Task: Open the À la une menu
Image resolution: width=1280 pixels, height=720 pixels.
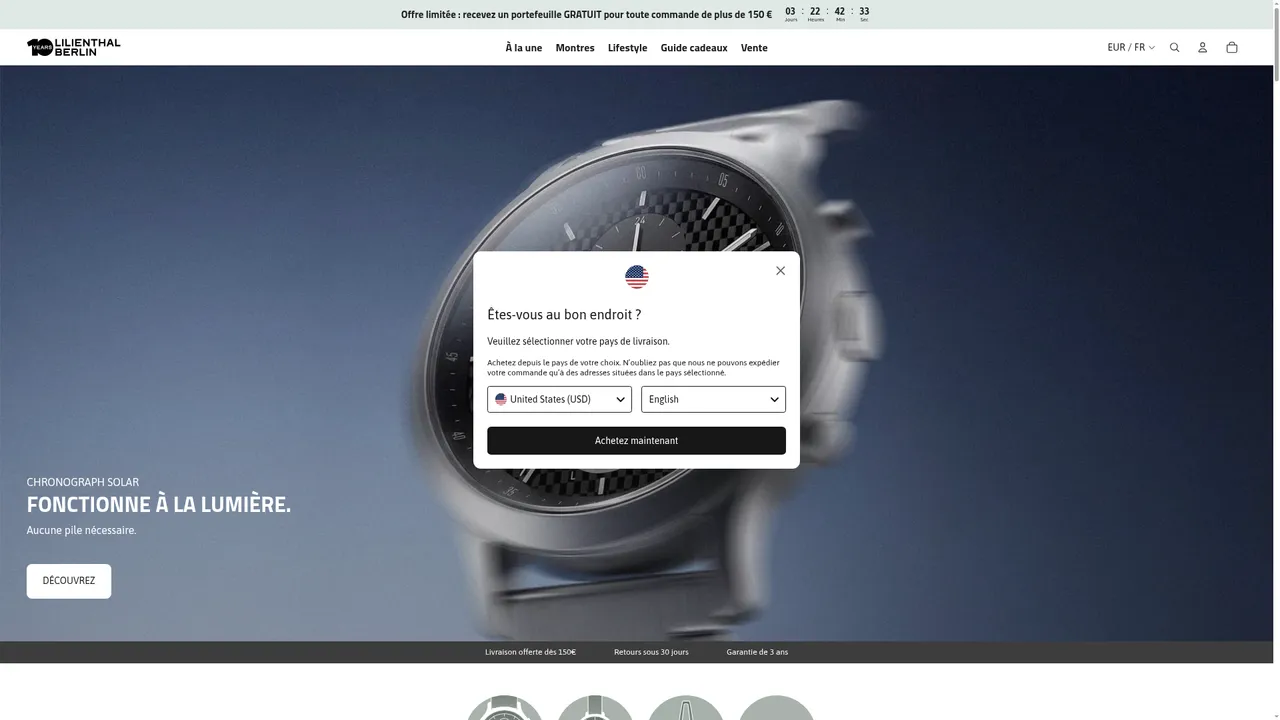Action: pos(524,48)
